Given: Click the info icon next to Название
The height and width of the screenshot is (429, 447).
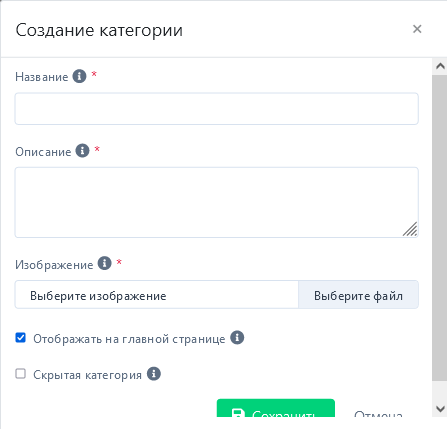Looking at the screenshot, I should click(79, 76).
